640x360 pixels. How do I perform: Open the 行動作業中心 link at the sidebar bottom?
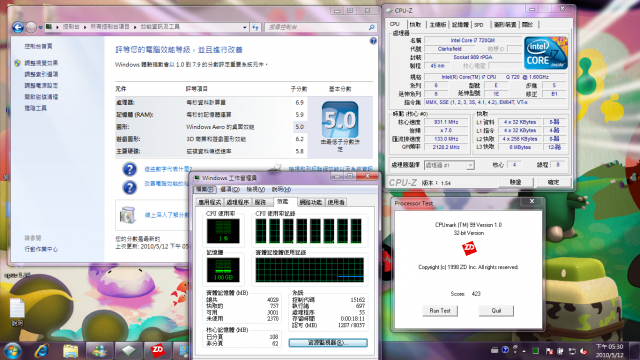pos(41,249)
